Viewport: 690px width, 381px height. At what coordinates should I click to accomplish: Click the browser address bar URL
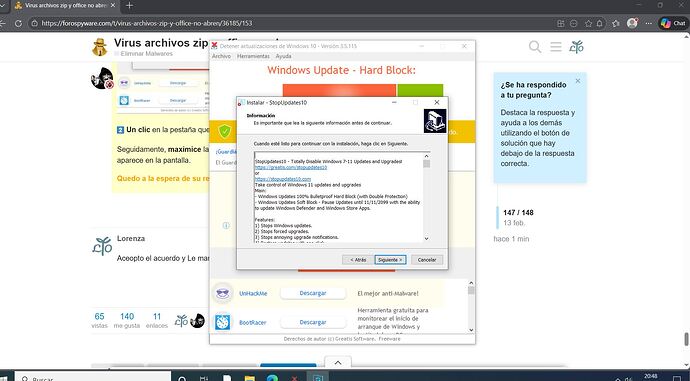pyautogui.click(x=147, y=23)
